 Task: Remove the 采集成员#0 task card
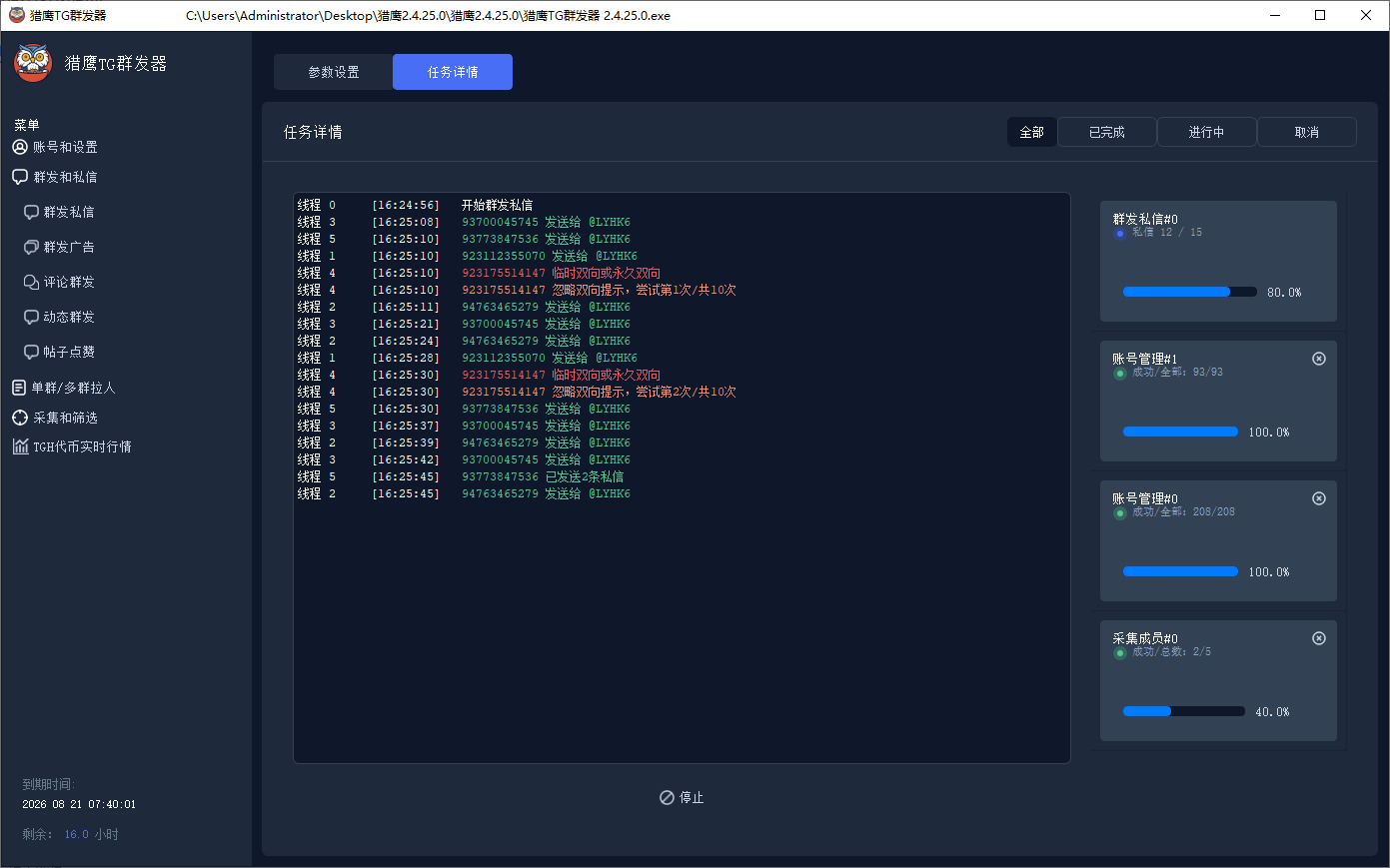point(1319,638)
